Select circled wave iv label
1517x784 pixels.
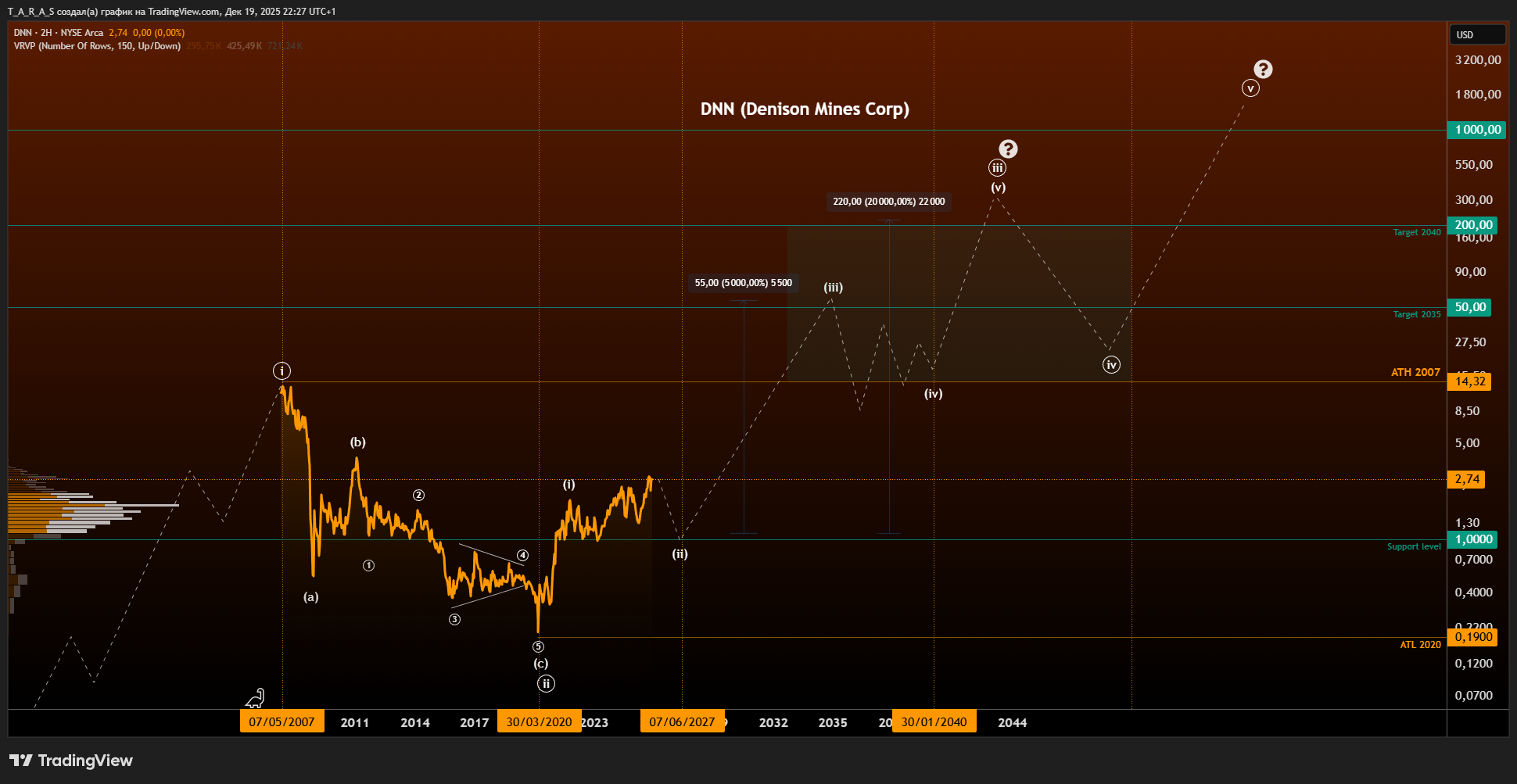coord(1111,365)
